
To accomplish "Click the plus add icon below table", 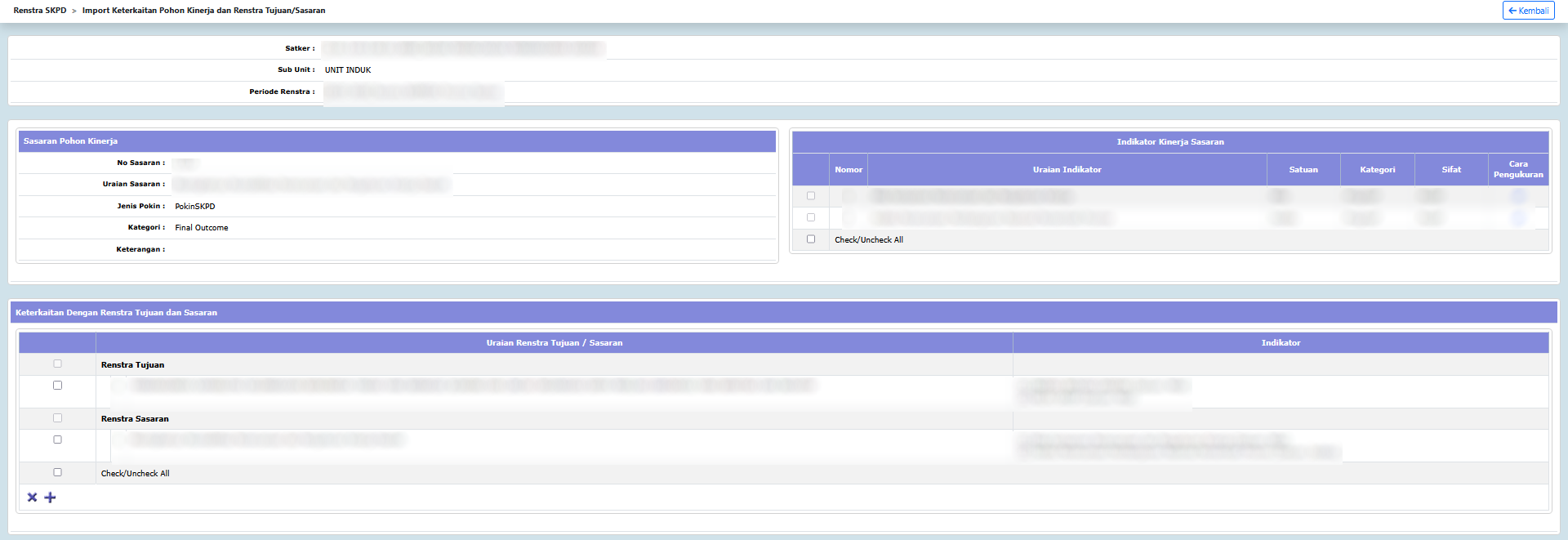I will 50,498.
